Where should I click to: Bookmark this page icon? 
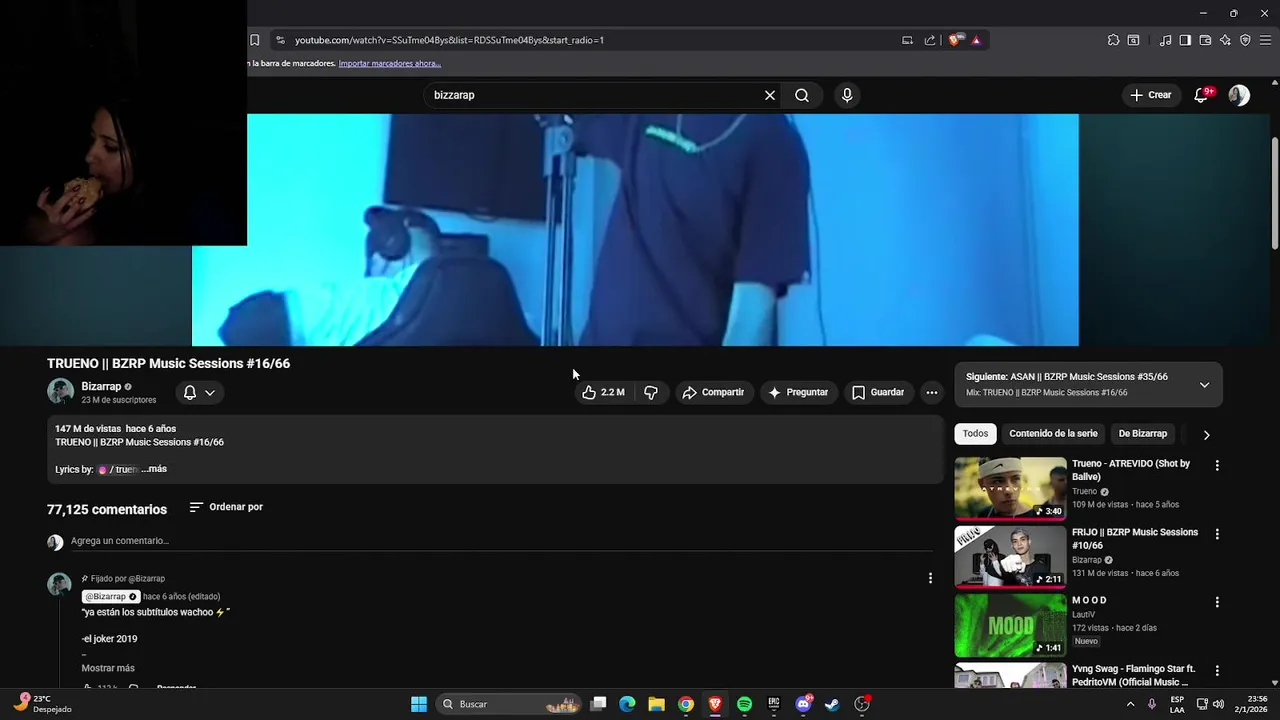click(254, 40)
